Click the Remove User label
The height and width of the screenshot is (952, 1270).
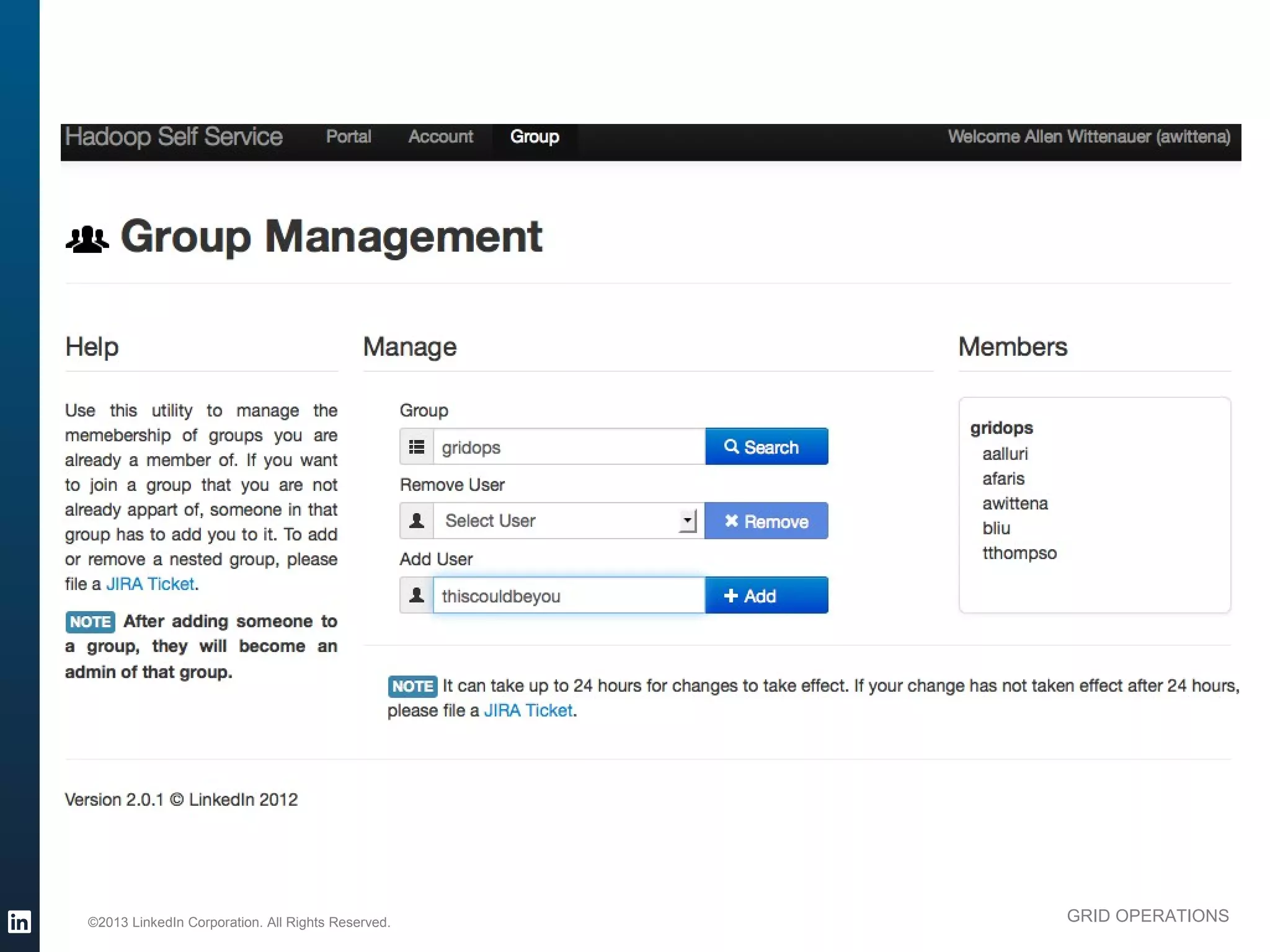pyautogui.click(x=452, y=485)
